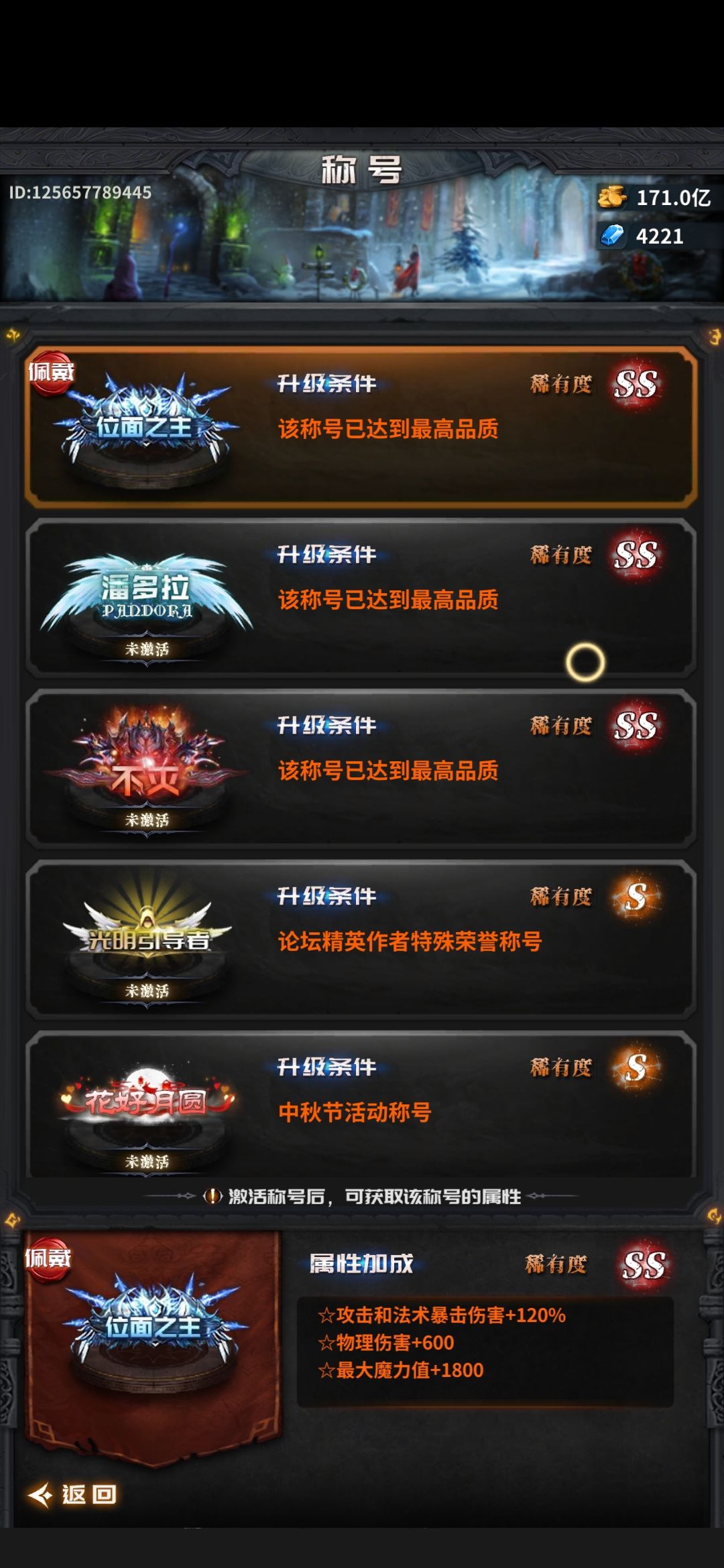The width and height of the screenshot is (724, 1568).
Task: Open the 中秋节活动称号 title row
Action: (x=361, y=1104)
